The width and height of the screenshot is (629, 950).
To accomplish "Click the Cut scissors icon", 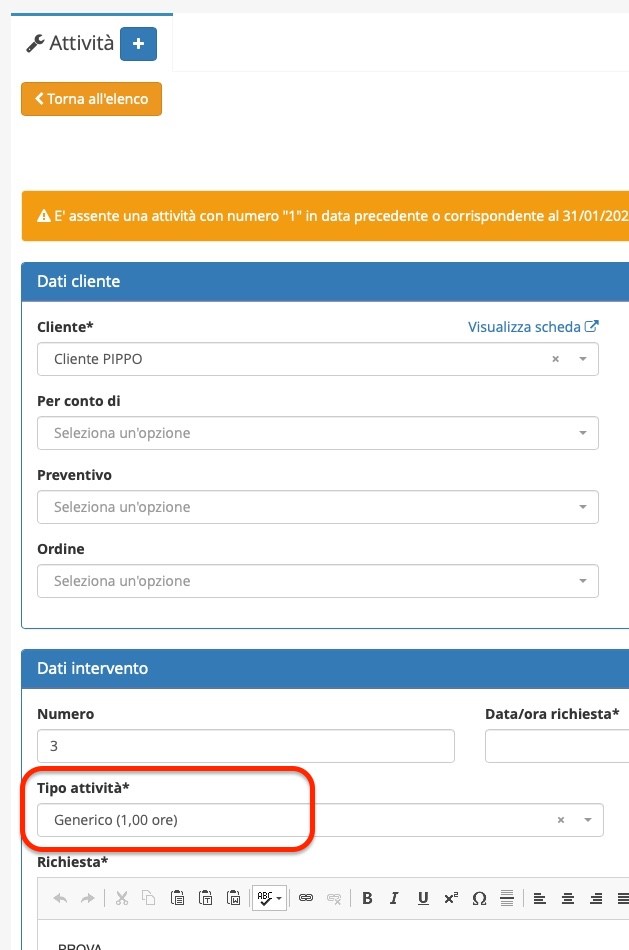I will [x=122, y=898].
